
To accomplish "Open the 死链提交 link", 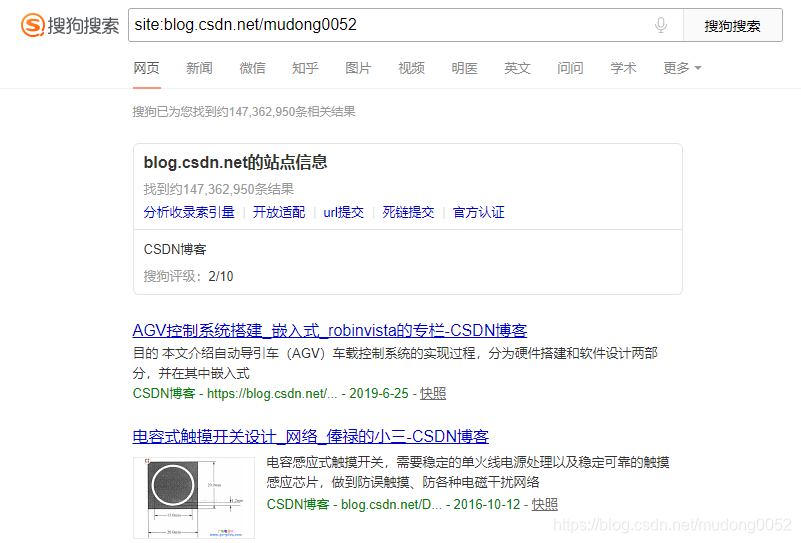I will coord(408,212).
